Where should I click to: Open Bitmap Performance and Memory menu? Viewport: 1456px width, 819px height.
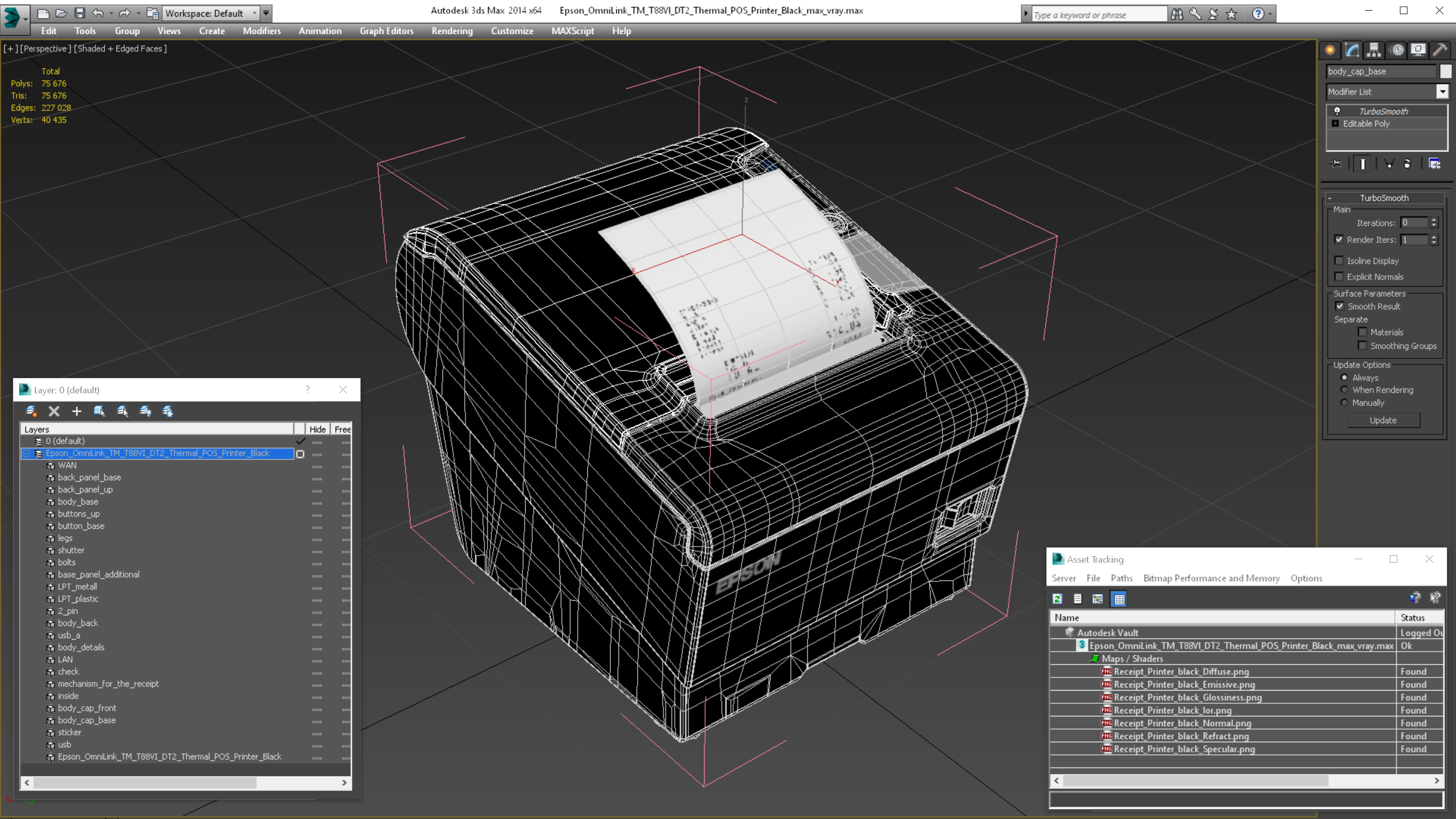click(1211, 578)
